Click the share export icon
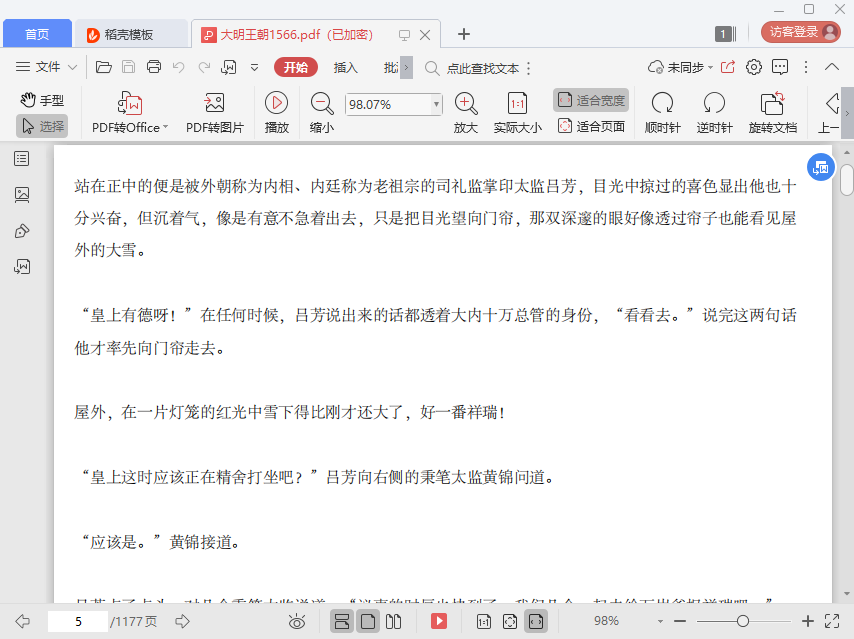This screenshot has width=854, height=639. pos(728,67)
